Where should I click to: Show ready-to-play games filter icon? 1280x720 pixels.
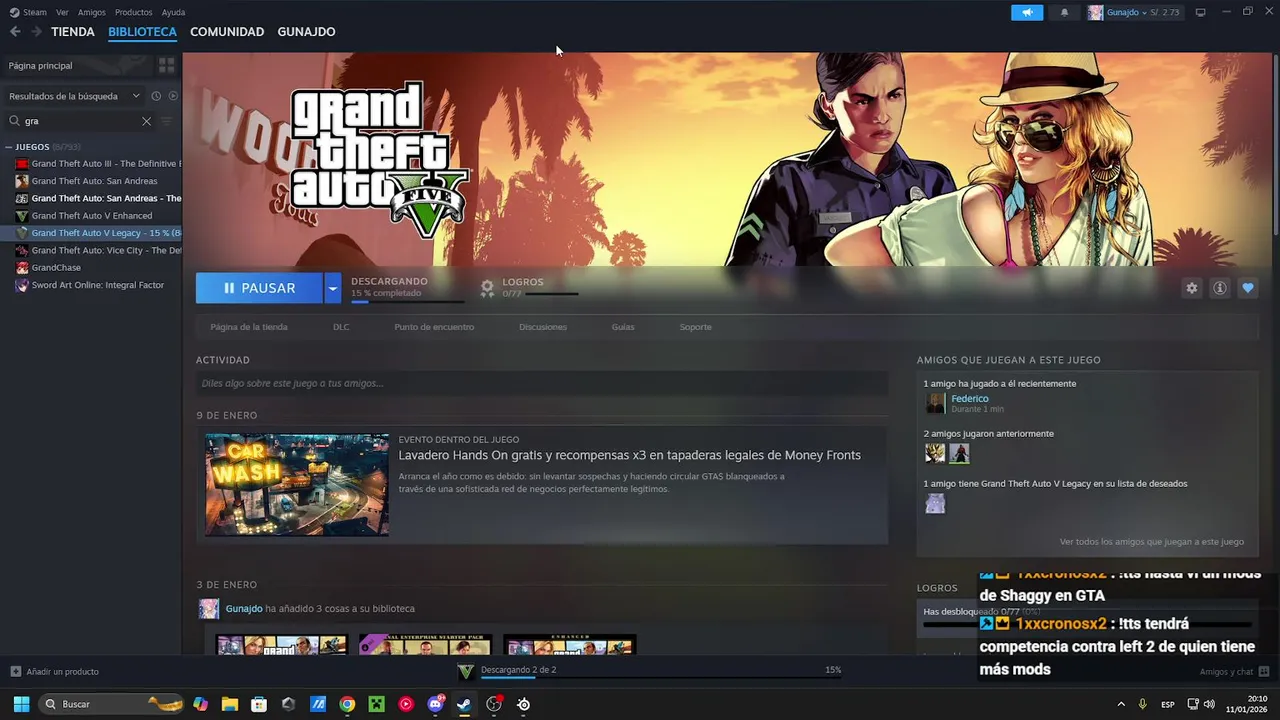(x=173, y=96)
